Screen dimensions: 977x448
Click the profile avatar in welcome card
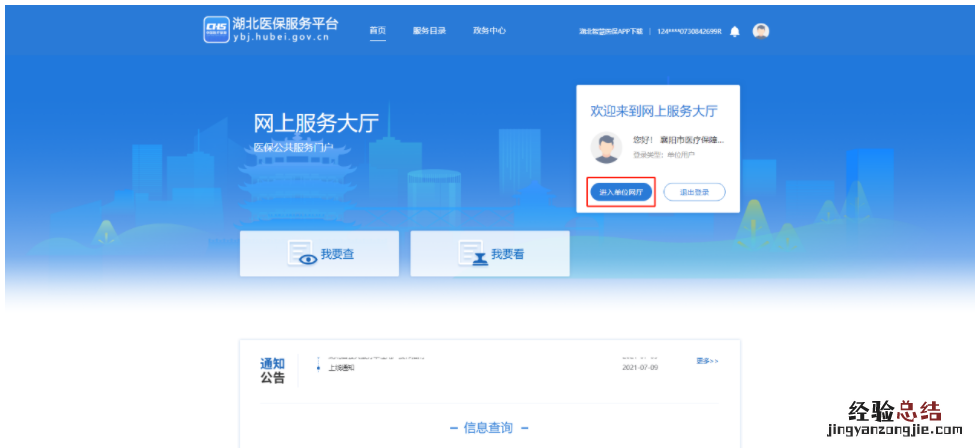(606, 148)
